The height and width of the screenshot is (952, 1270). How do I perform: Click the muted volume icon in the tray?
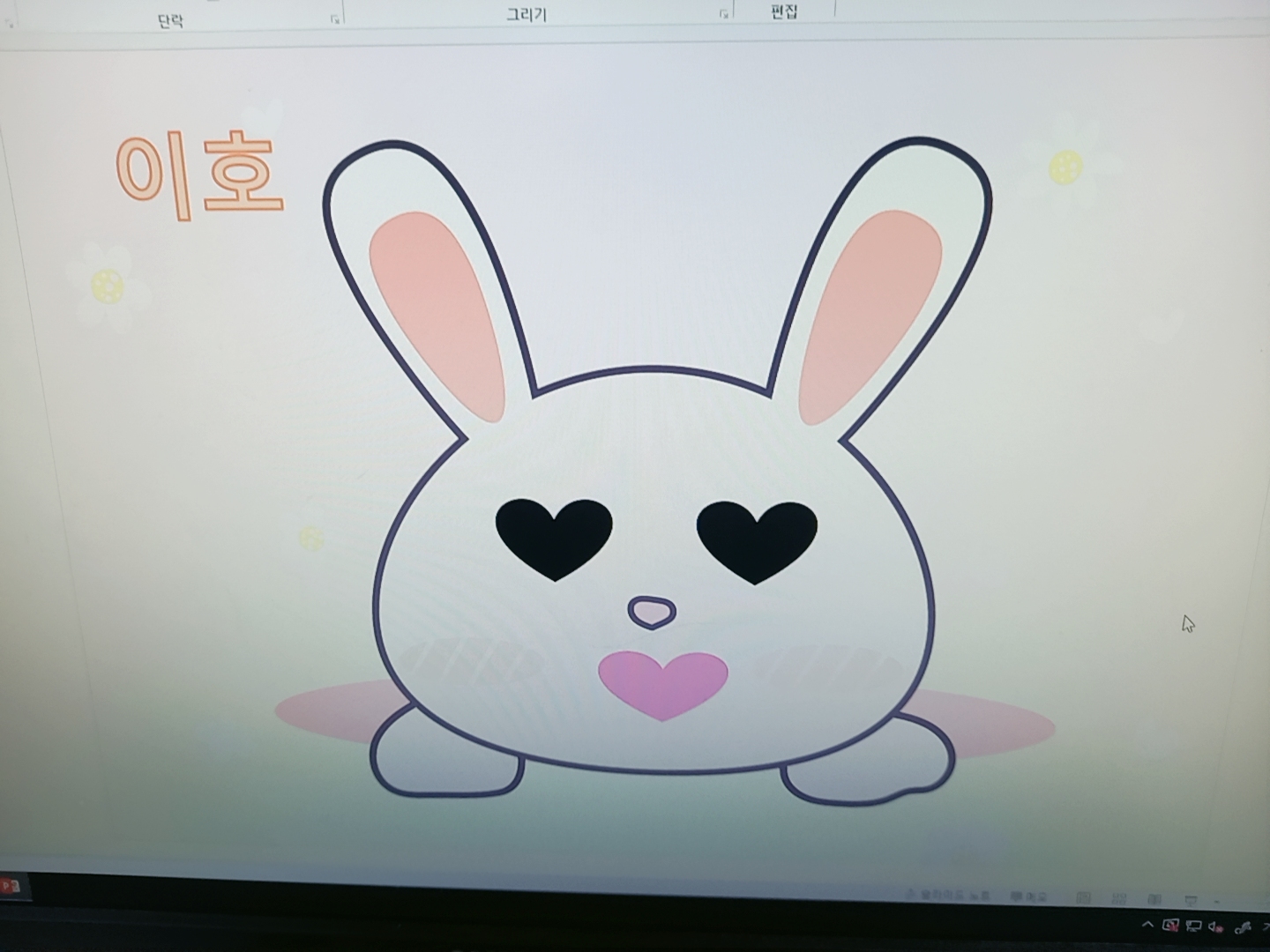1216,926
